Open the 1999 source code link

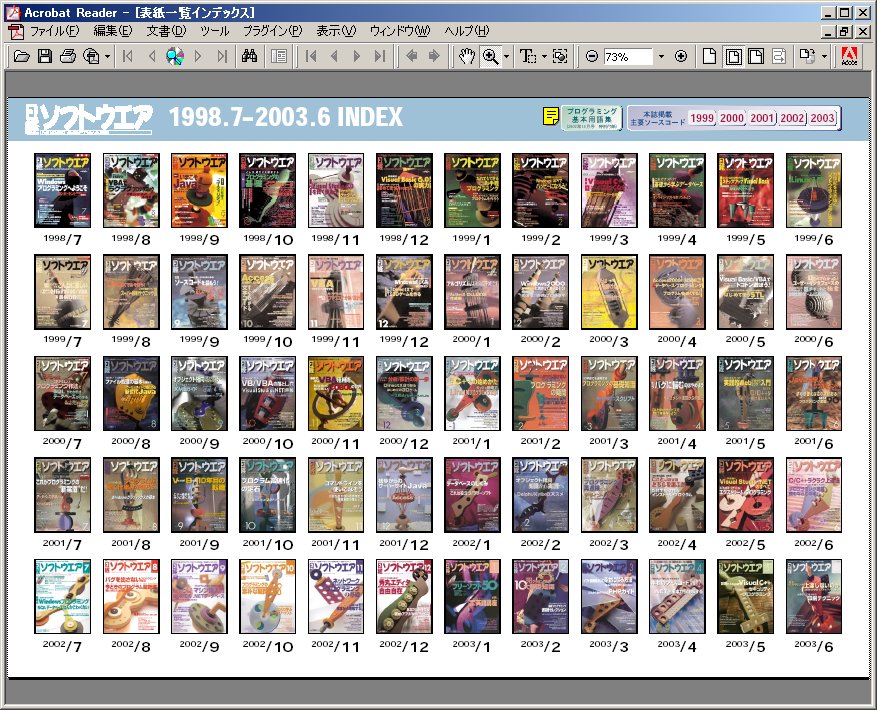click(x=701, y=118)
